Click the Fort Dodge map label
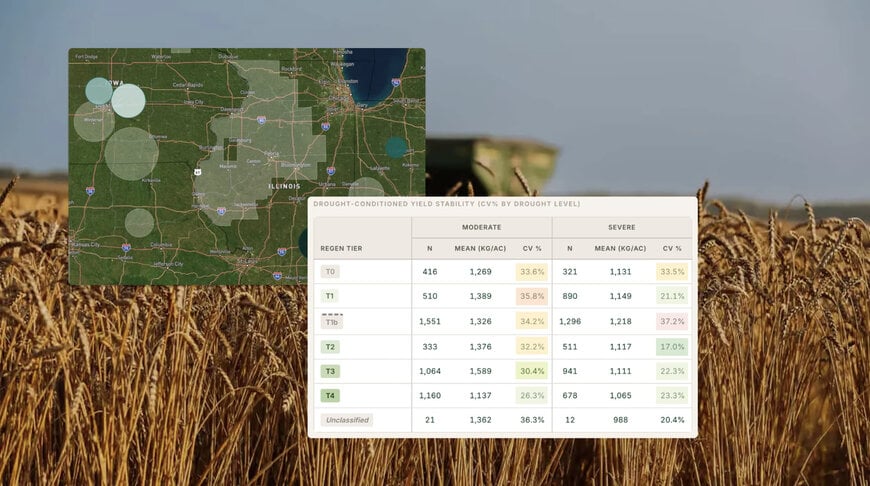Viewport: 870px width, 486px height. (87, 57)
